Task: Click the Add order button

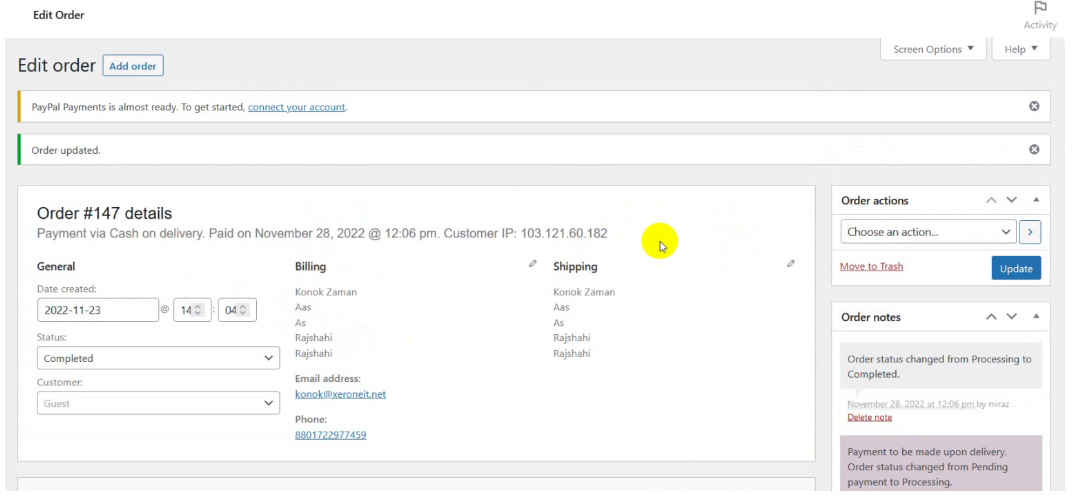Action: (x=133, y=66)
